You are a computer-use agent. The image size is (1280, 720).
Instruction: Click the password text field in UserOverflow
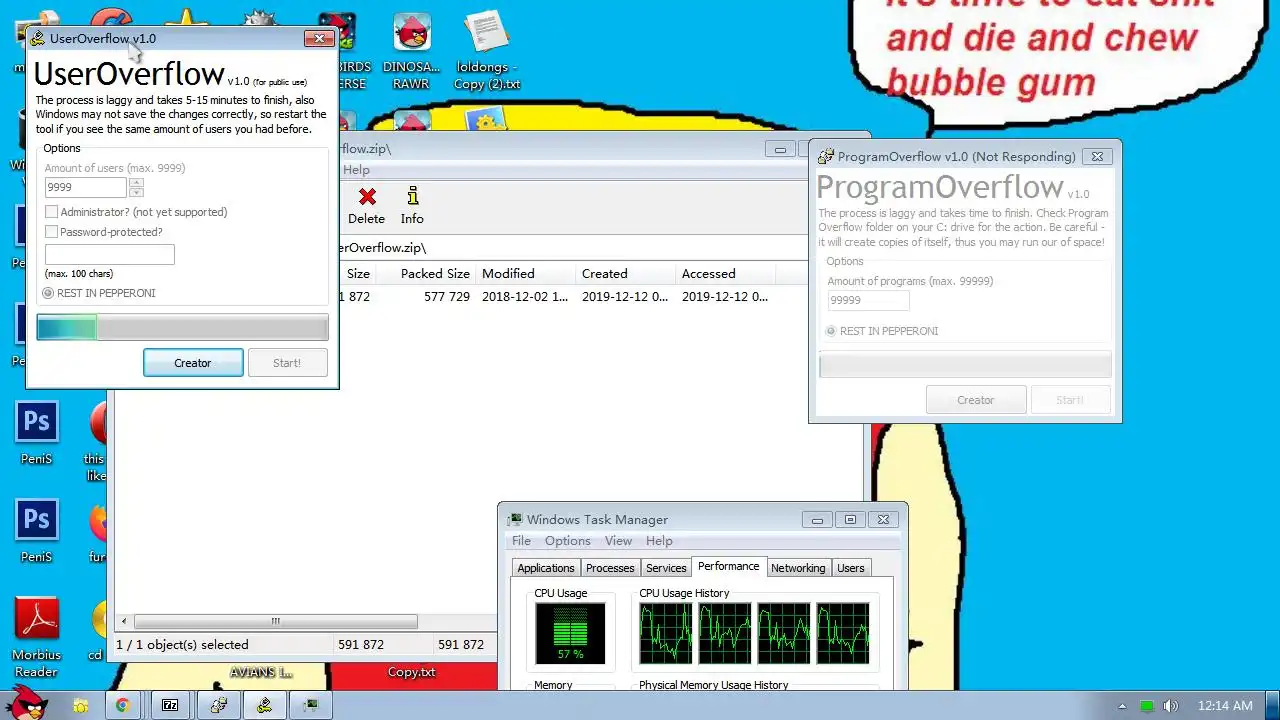click(x=110, y=254)
